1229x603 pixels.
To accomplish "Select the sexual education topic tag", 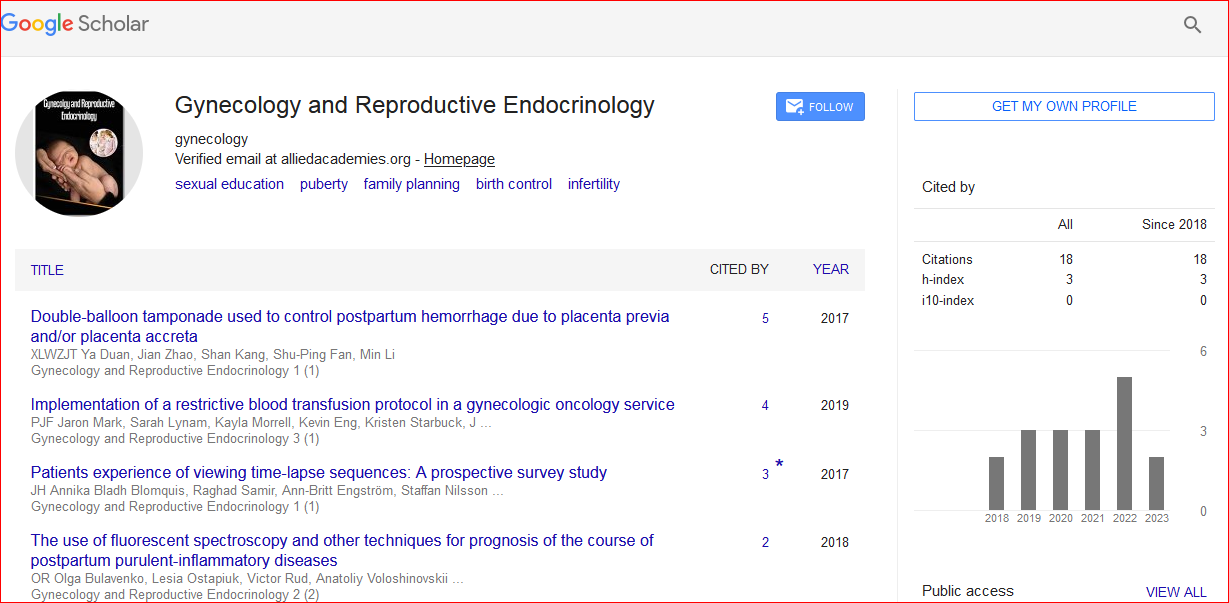I will click(229, 184).
